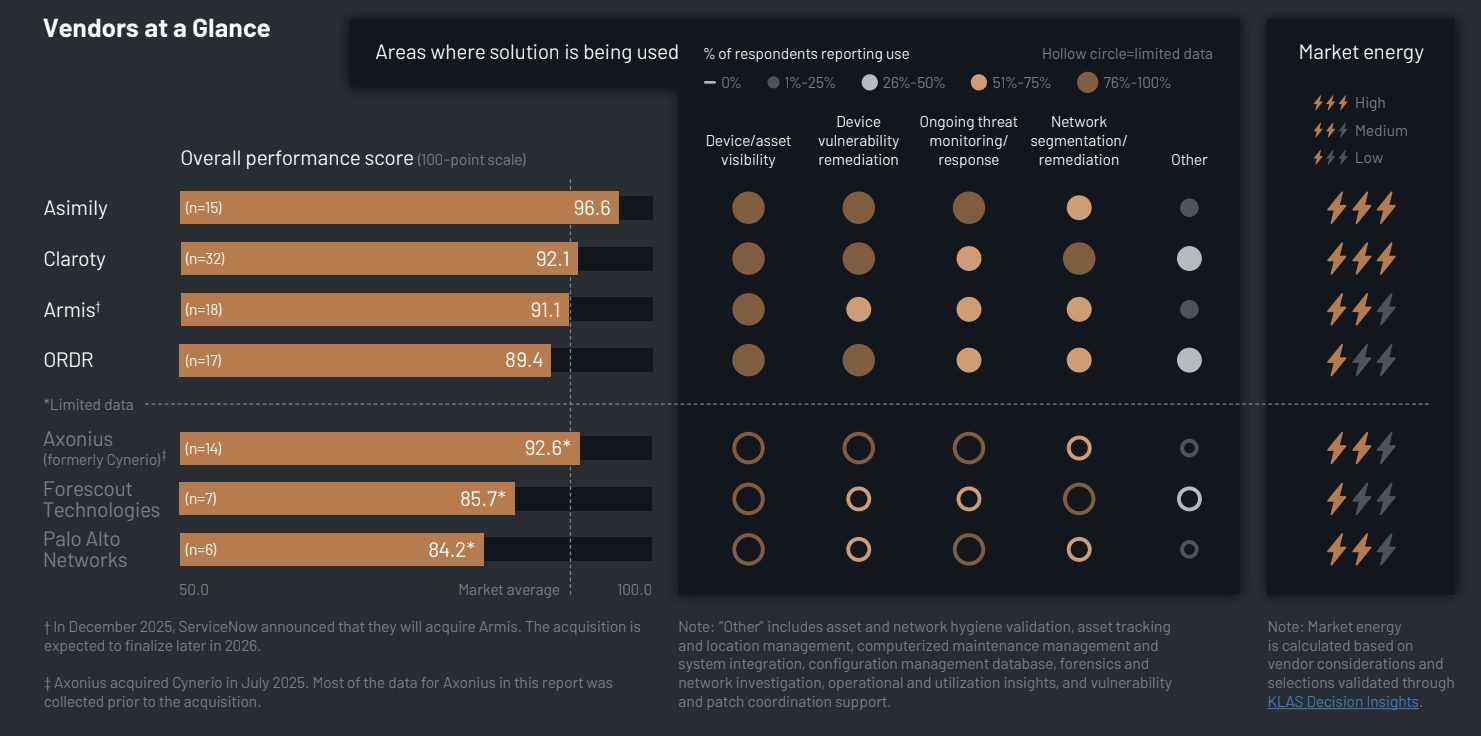The height and width of the screenshot is (736, 1481).
Task: Click the Low market energy legend icon
Action: pyautogui.click(x=1331, y=158)
